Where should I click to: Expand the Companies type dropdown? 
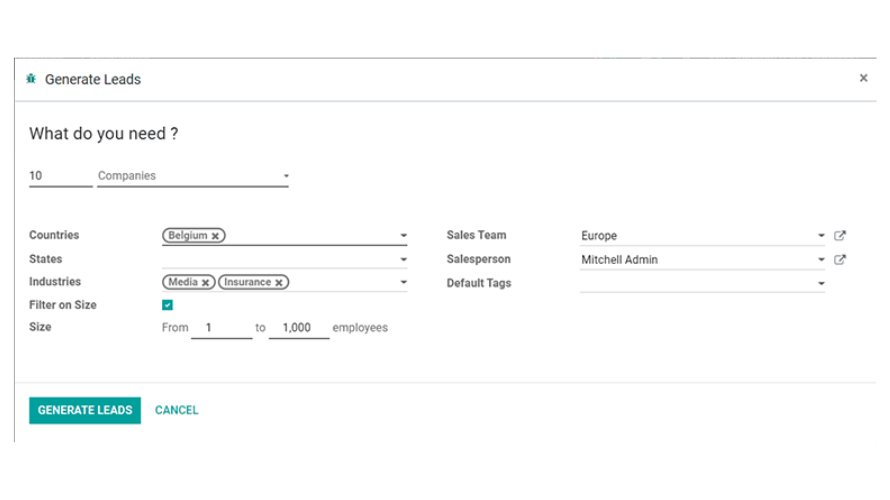(286, 177)
